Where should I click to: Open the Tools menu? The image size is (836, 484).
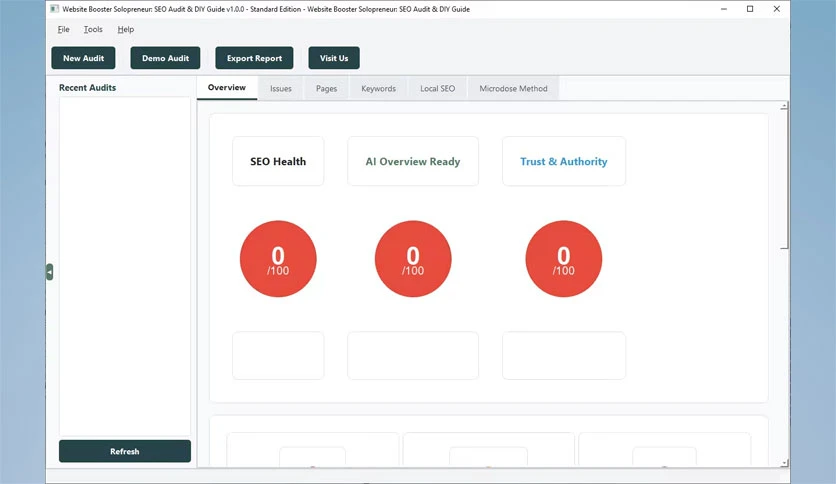pyautogui.click(x=93, y=29)
